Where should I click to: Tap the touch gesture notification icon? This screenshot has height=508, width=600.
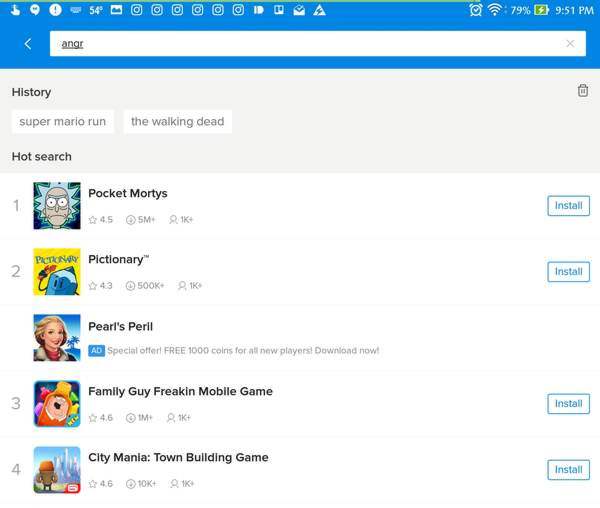(x=15, y=10)
